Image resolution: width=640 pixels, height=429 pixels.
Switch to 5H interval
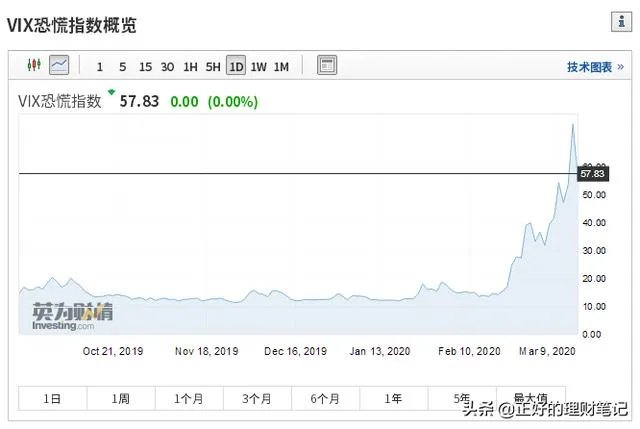point(213,67)
